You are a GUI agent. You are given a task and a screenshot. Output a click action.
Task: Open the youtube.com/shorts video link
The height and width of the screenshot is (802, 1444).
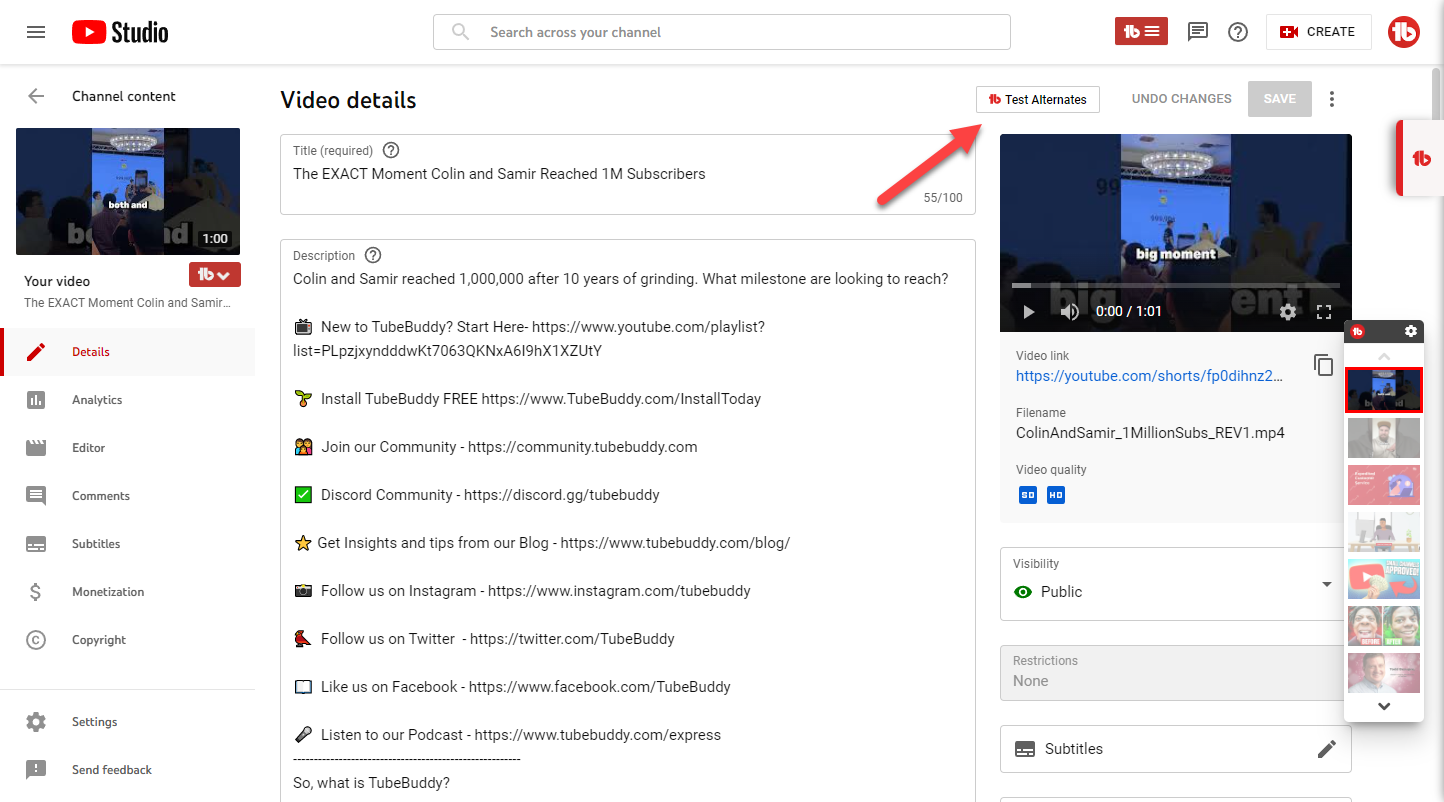[x=1148, y=376]
